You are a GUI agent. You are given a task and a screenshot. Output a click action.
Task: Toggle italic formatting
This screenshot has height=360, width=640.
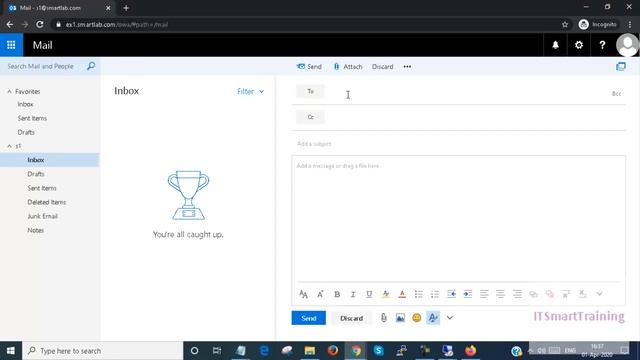point(353,294)
